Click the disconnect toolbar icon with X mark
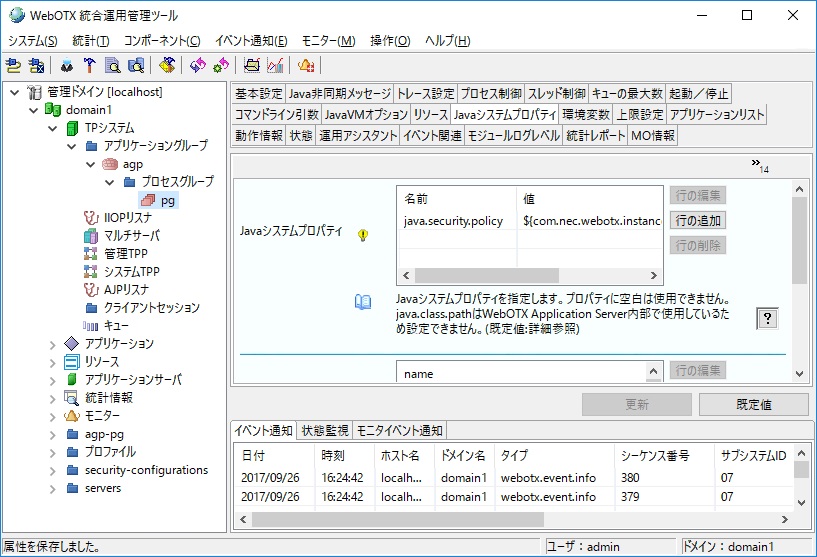 36,65
